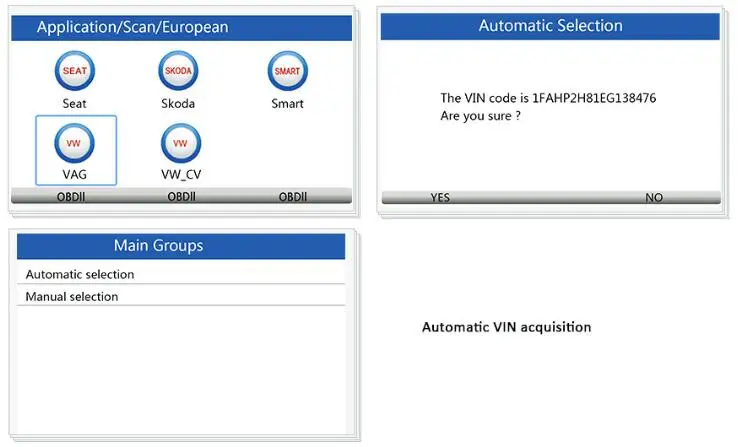Open the VW_CV vehicle icon

click(181, 143)
